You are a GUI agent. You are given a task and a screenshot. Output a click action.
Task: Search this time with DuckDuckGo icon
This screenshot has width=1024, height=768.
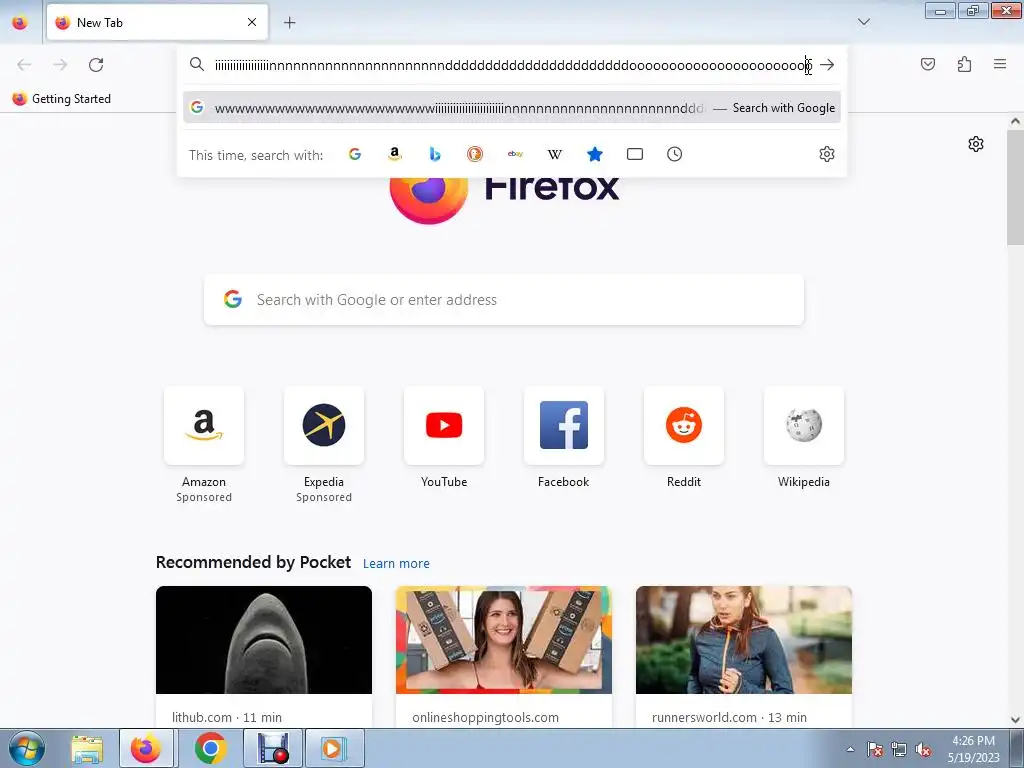[475, 154]
